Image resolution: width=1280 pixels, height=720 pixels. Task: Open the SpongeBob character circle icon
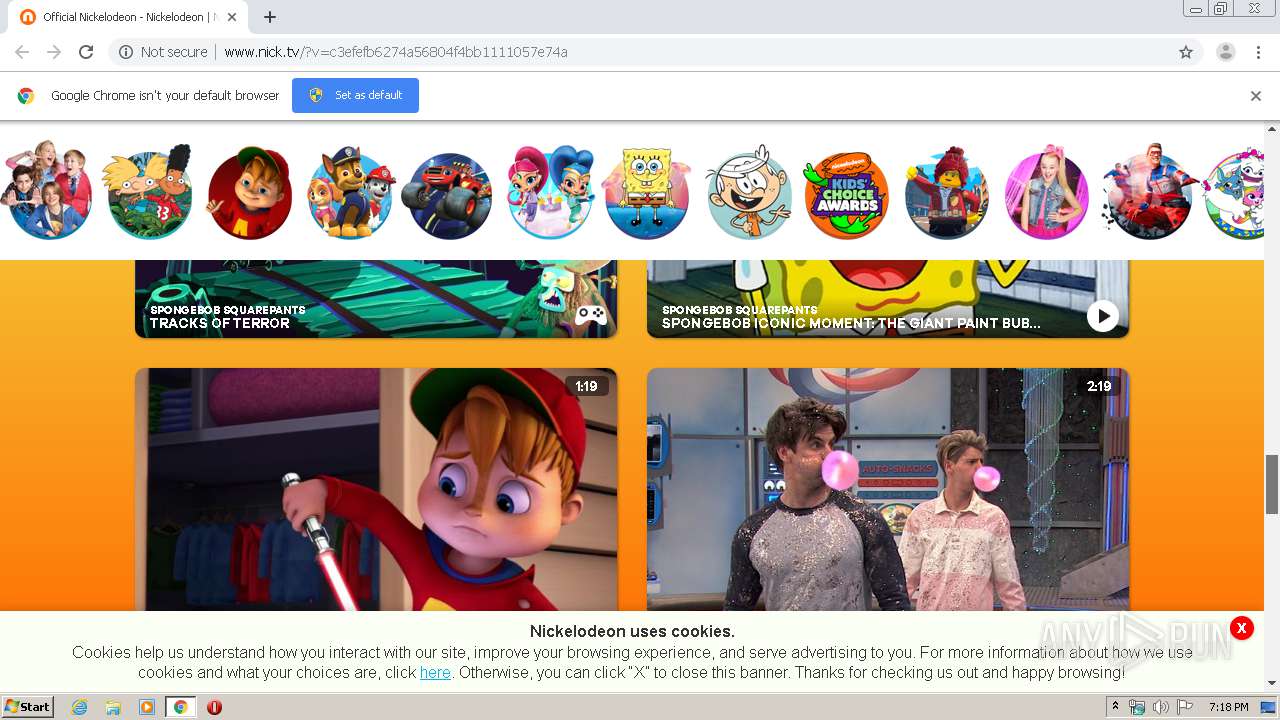648,193
